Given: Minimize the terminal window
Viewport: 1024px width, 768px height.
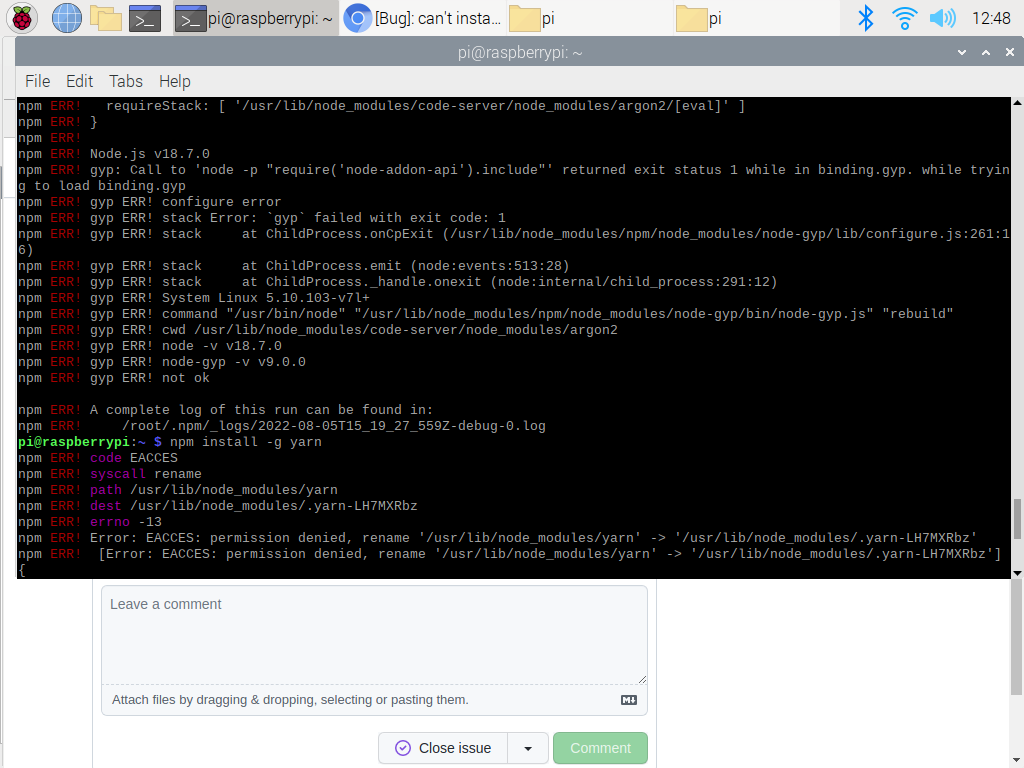Looking at the screenshot, I should 961,52.
